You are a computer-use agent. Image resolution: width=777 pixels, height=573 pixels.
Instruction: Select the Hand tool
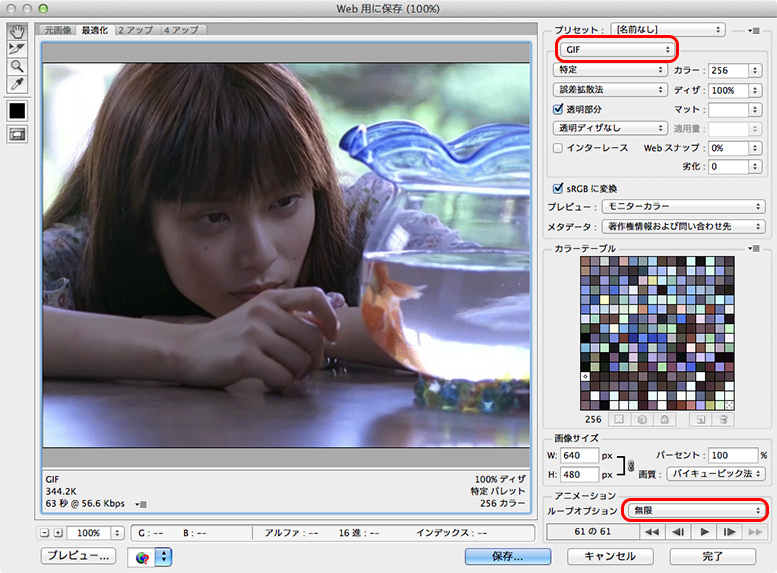[17, 33]
